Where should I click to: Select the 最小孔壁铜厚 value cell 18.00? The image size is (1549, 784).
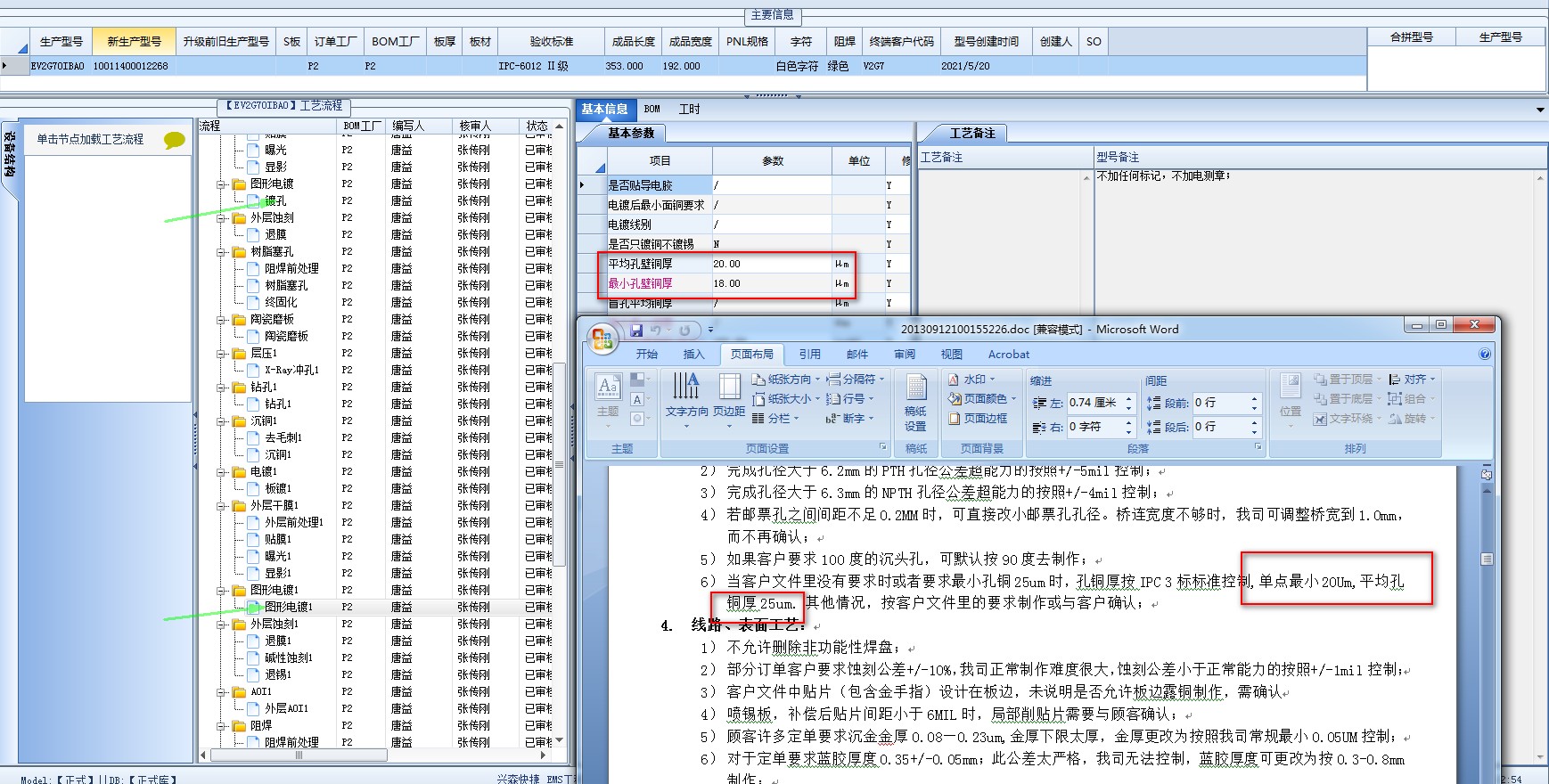click(x=772, y=283)
